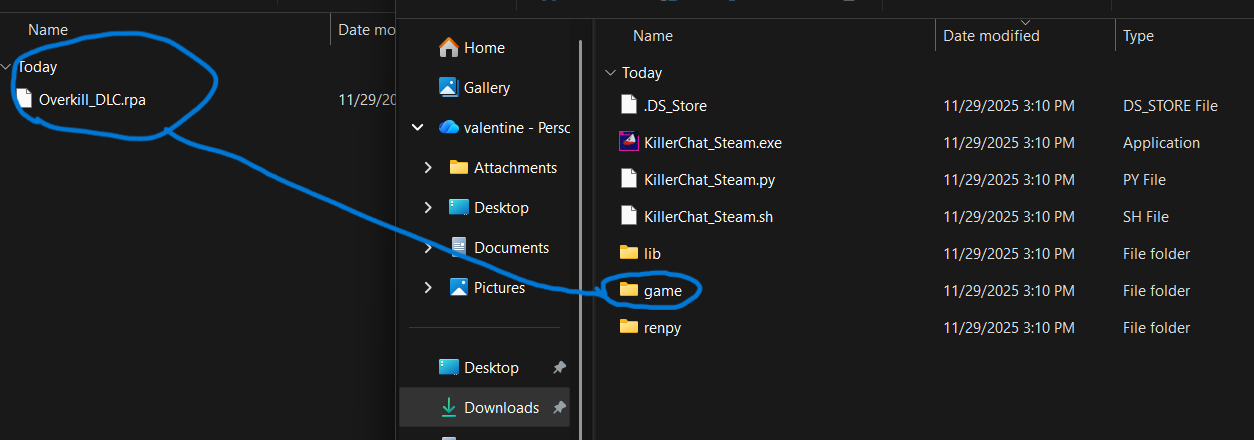This screenshot has width=1254, height=440.
Task: Sort by the Type column header
Action: click(x=1138, y=36)
